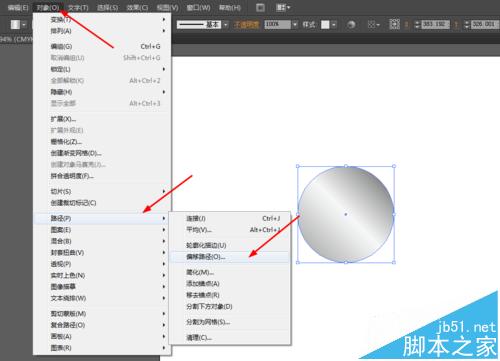Choose 连接(J) Ctrl+J in submenu

(230, 218)
